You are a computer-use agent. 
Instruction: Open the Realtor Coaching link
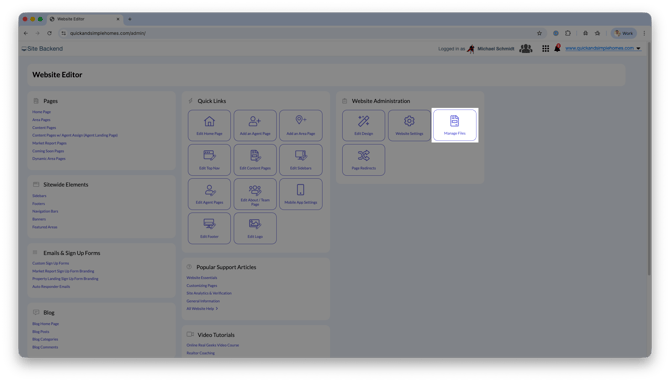(200, 353)
